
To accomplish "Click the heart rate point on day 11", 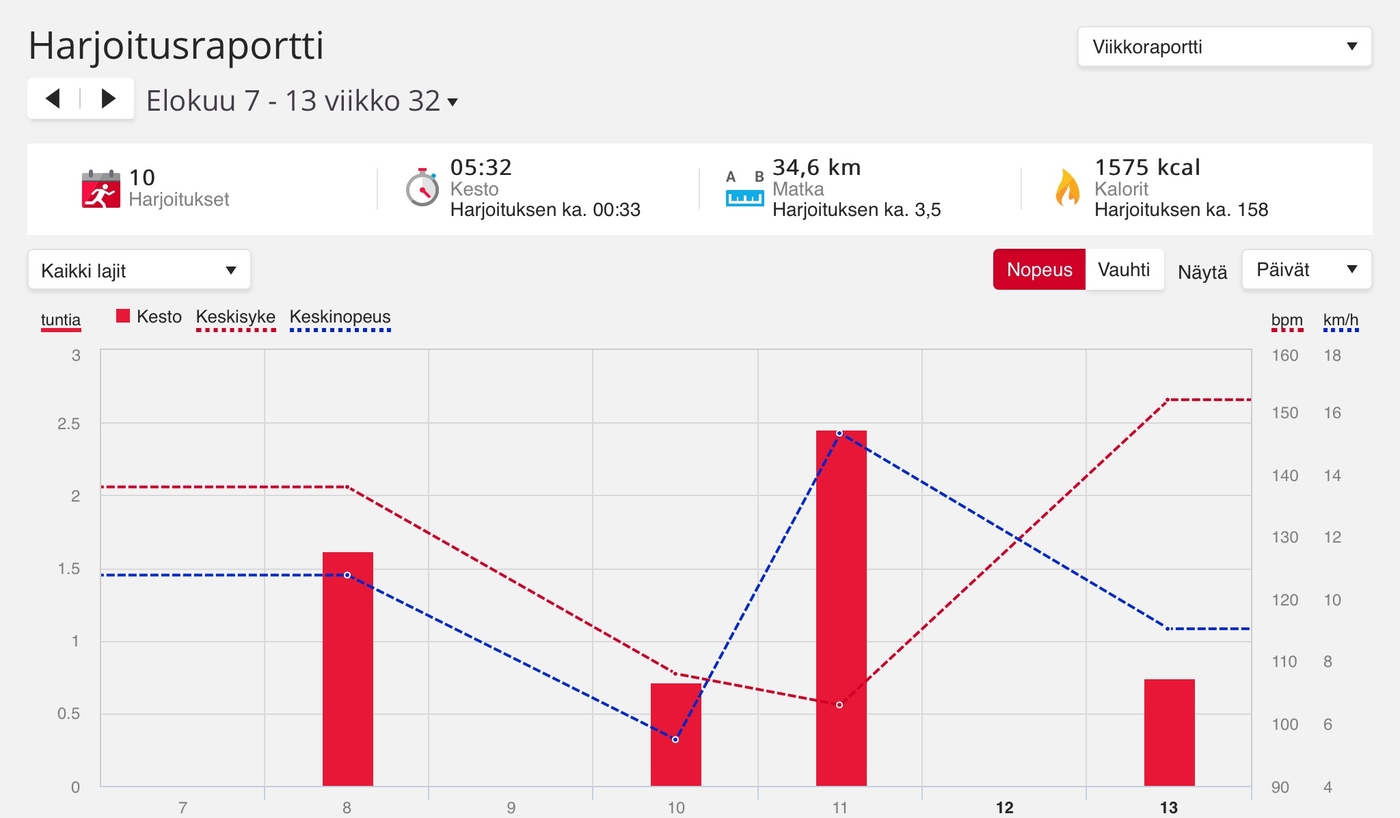I will click(x=839, y=705).
